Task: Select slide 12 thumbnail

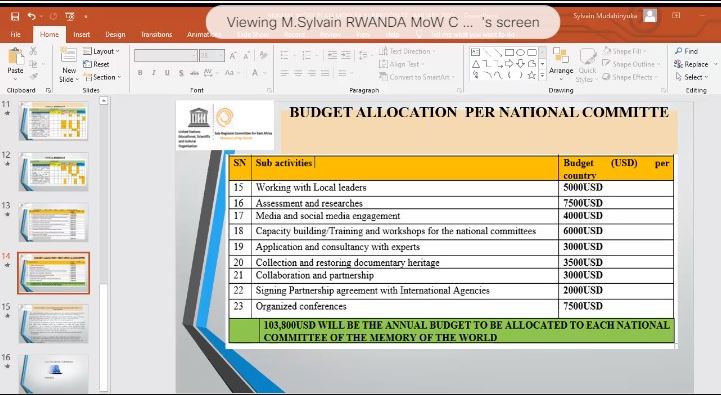Action: (x=53, y=172)
